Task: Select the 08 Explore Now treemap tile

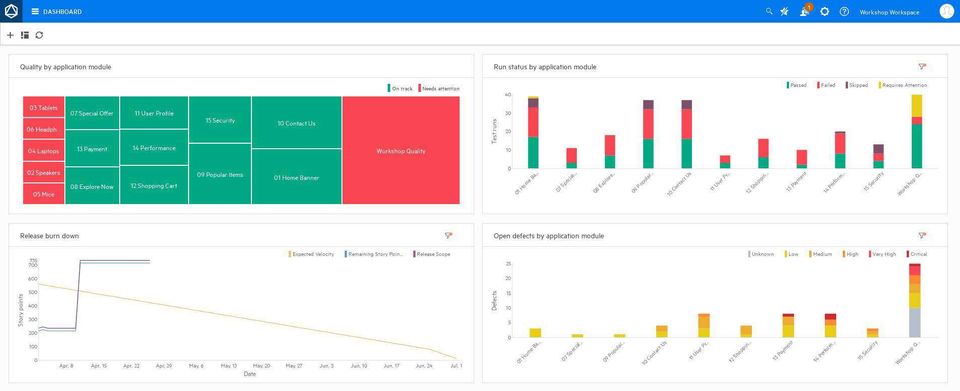Action: click(x=92, y=186)
